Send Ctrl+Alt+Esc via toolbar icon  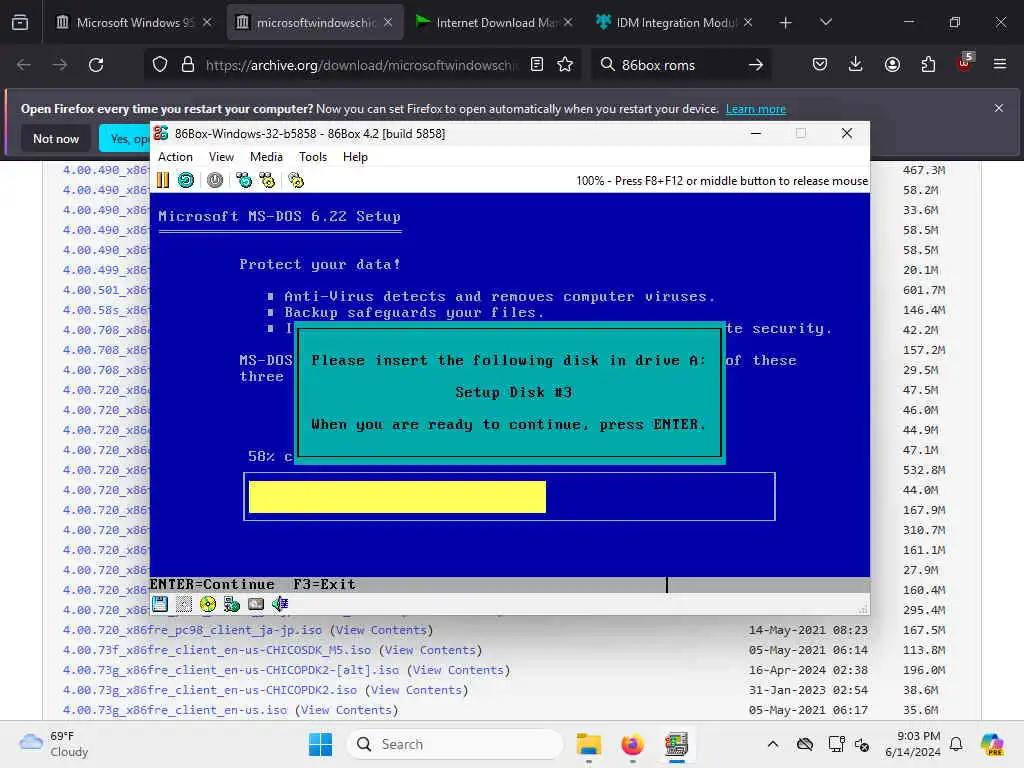[x=267, y=180]
